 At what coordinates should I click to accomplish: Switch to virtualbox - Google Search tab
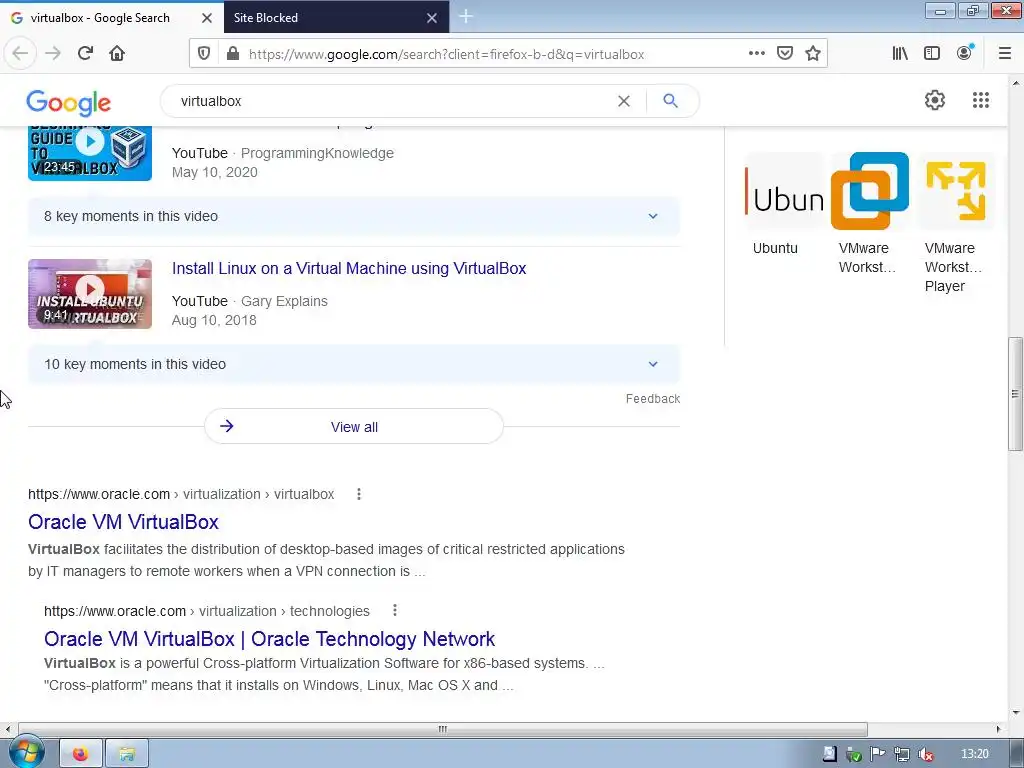100,18
